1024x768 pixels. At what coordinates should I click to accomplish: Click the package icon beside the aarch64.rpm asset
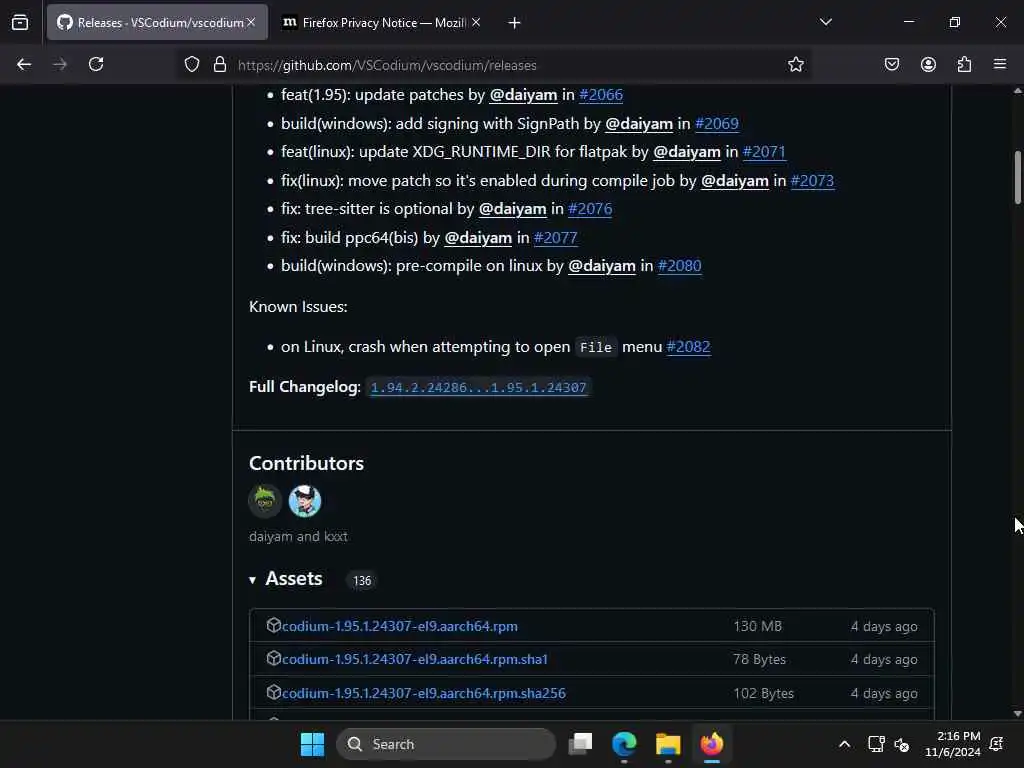point(273,626)
